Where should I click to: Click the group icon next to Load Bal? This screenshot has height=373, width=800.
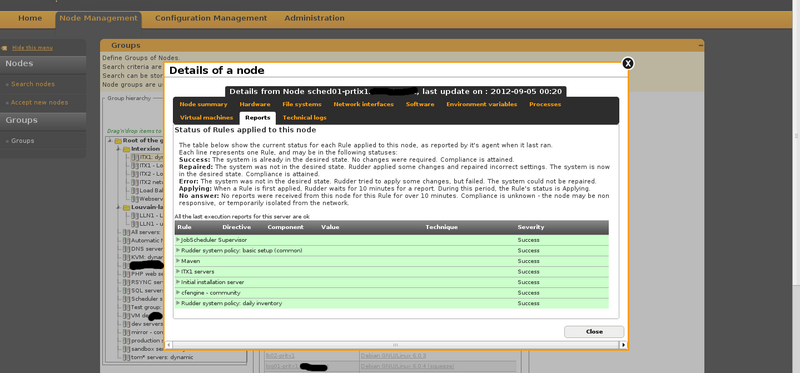pyautogui.click(x=135, y=190)
